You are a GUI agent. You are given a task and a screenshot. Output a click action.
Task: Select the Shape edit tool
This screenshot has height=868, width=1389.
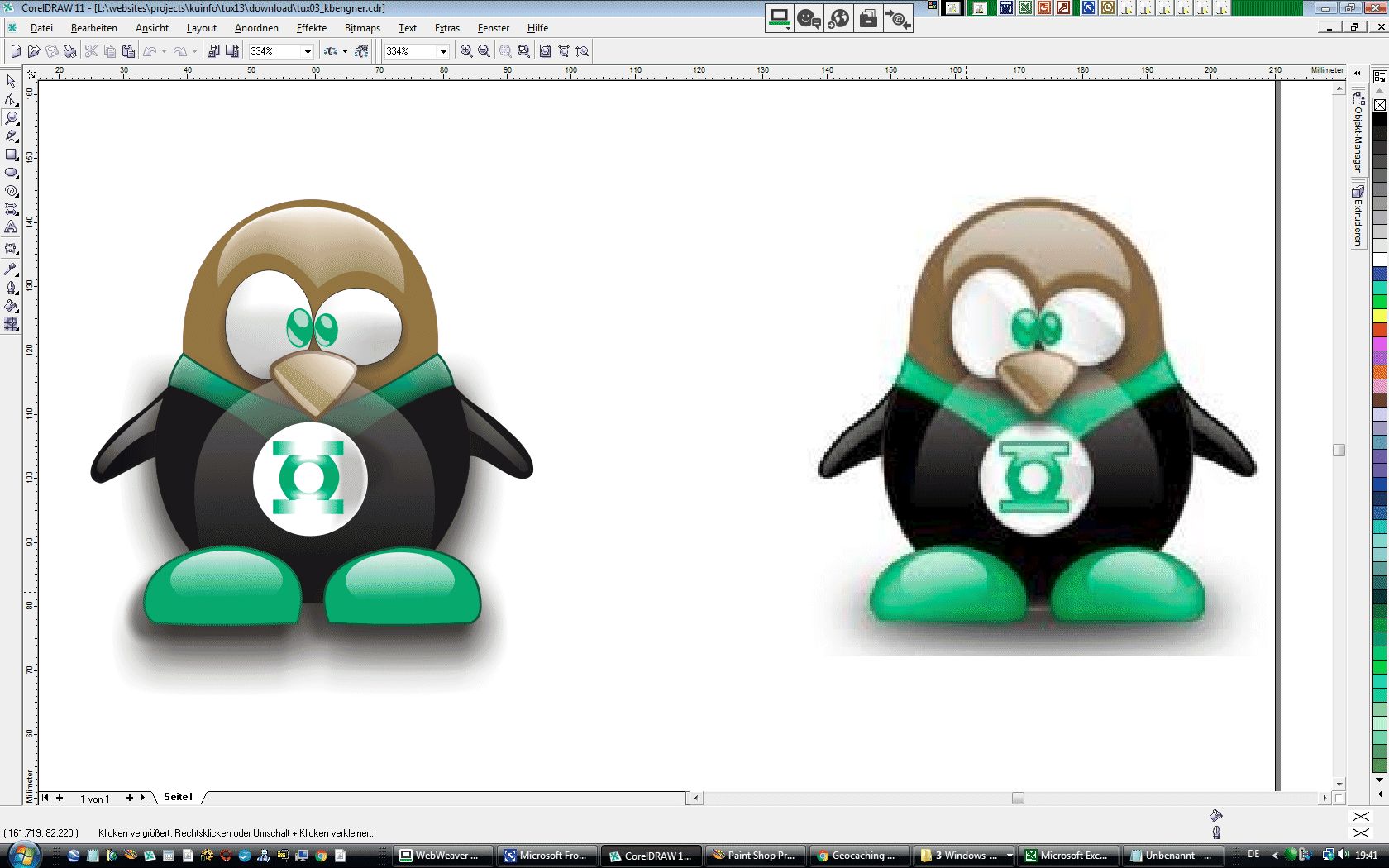click(x=11, y=99)
